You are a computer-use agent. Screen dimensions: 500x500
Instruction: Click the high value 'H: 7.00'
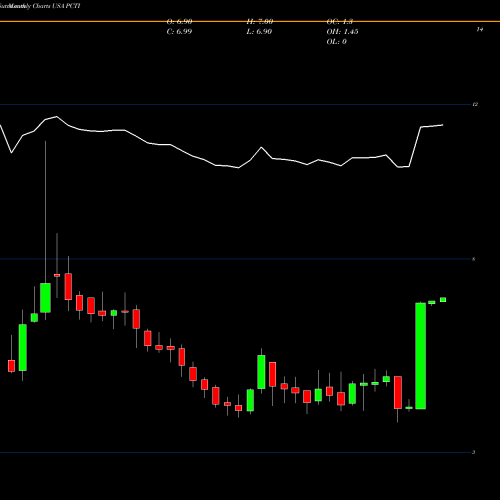tap(260, 22)
